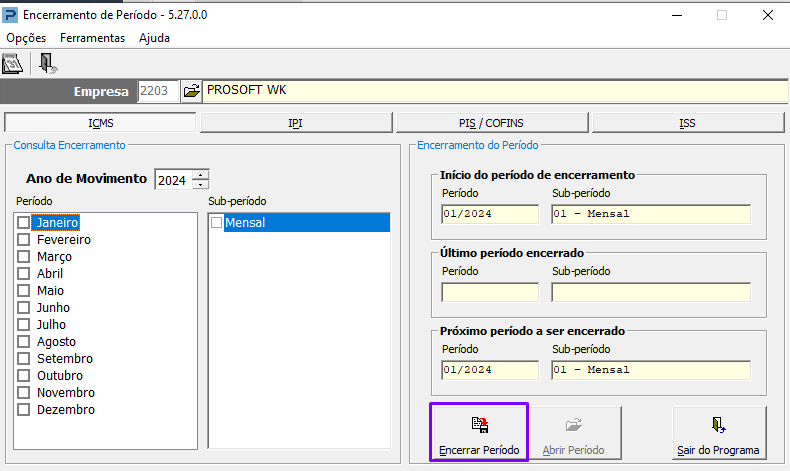Check the Fevereiro checkbox
The height and width of the screenshot is (471, 790).
point(23,239)
